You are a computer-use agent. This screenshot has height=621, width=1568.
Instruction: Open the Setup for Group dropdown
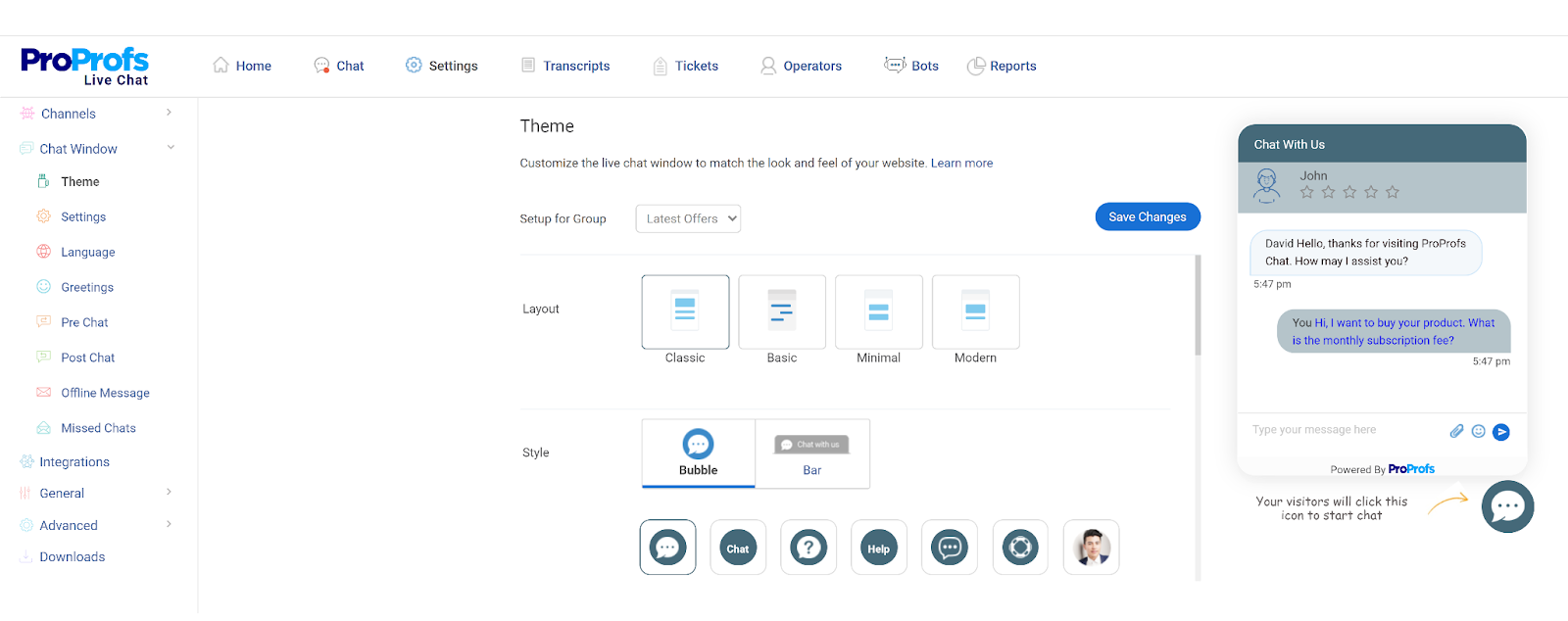(x=688, y=218)
